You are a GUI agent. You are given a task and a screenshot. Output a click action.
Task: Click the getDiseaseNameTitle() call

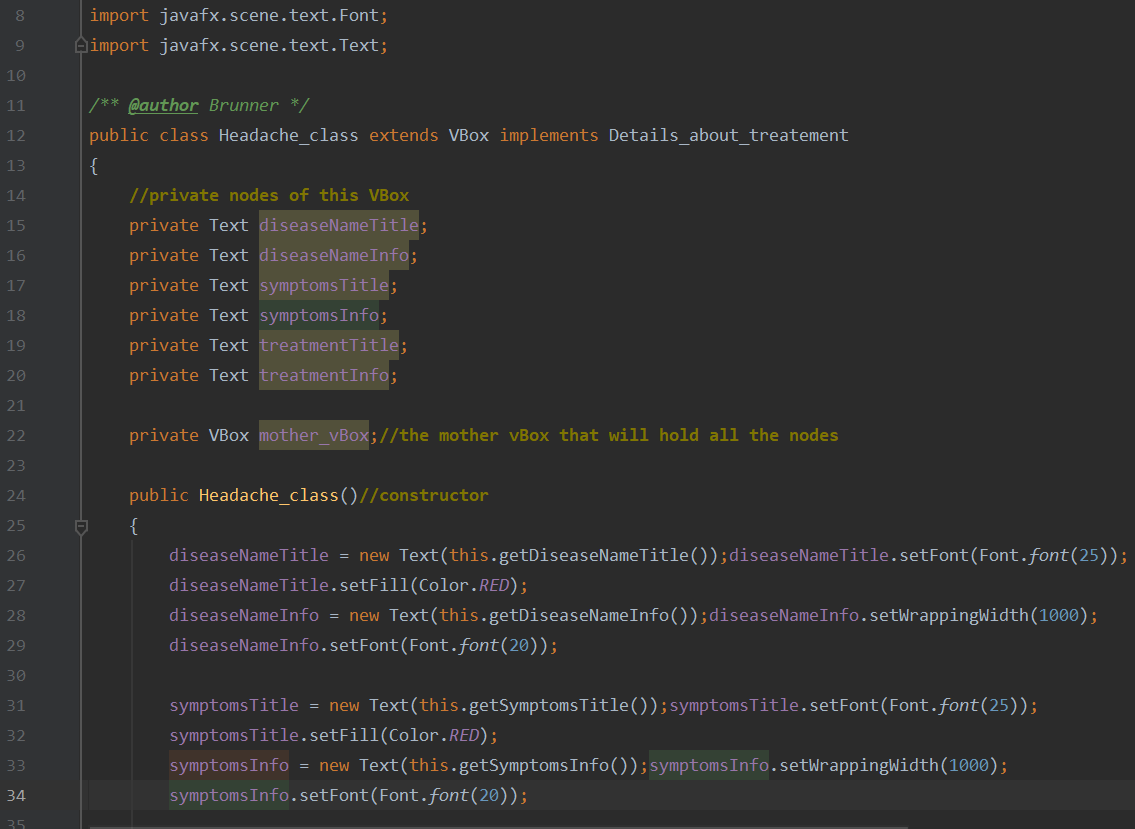coord(603,555)
